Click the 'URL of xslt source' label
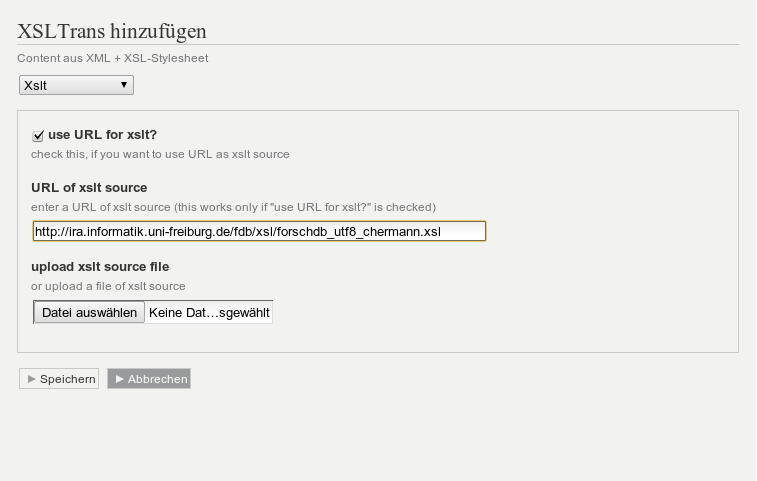 89,187
